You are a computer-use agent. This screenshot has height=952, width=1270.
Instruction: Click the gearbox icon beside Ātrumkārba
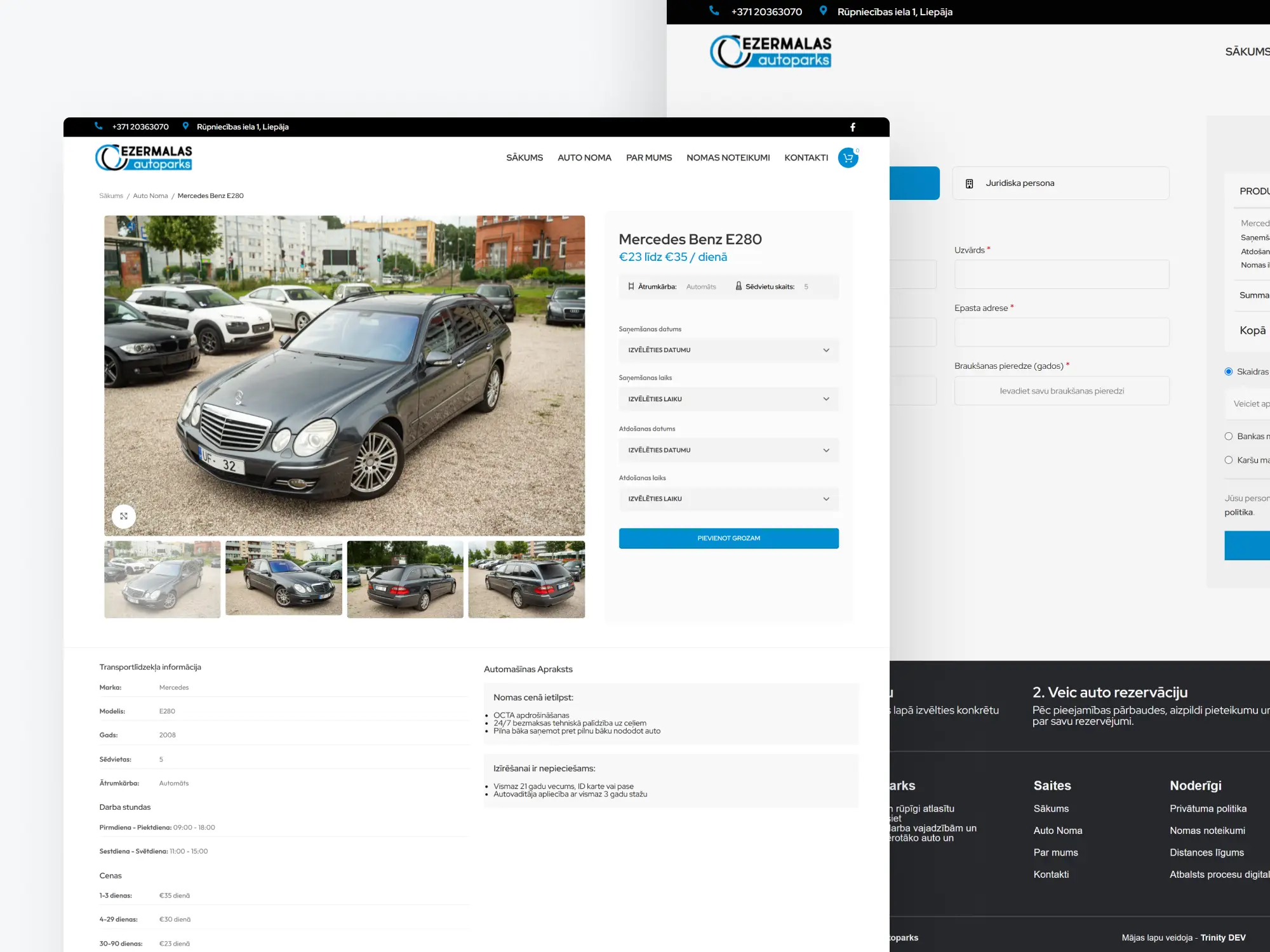(x=631, y=286)
